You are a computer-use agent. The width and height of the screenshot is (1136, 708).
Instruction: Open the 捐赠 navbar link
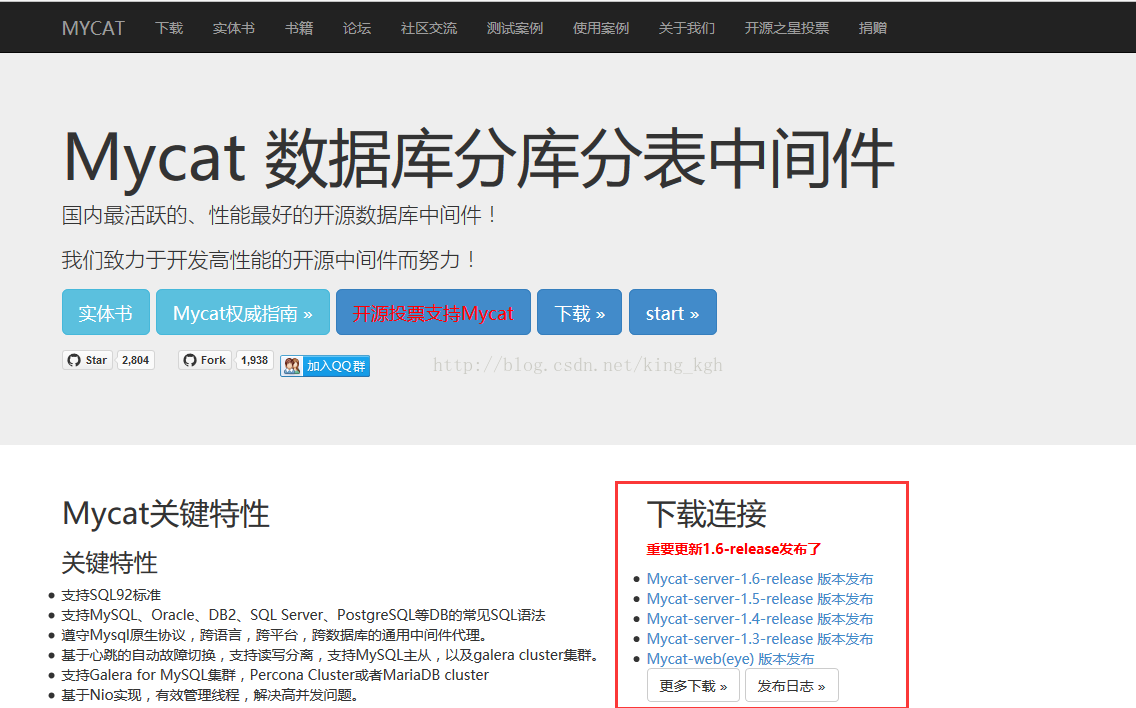coord(872,28)
